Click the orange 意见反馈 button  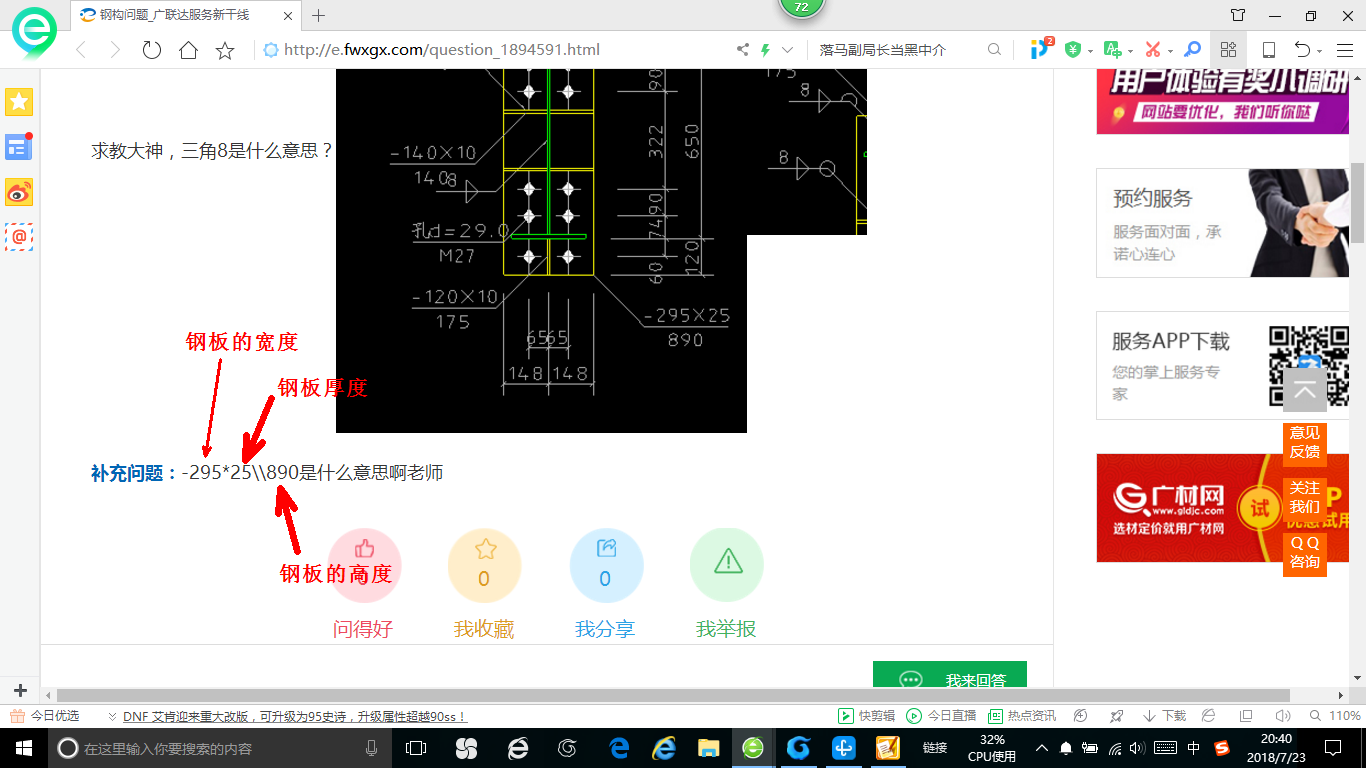(x=1305, y=442)
